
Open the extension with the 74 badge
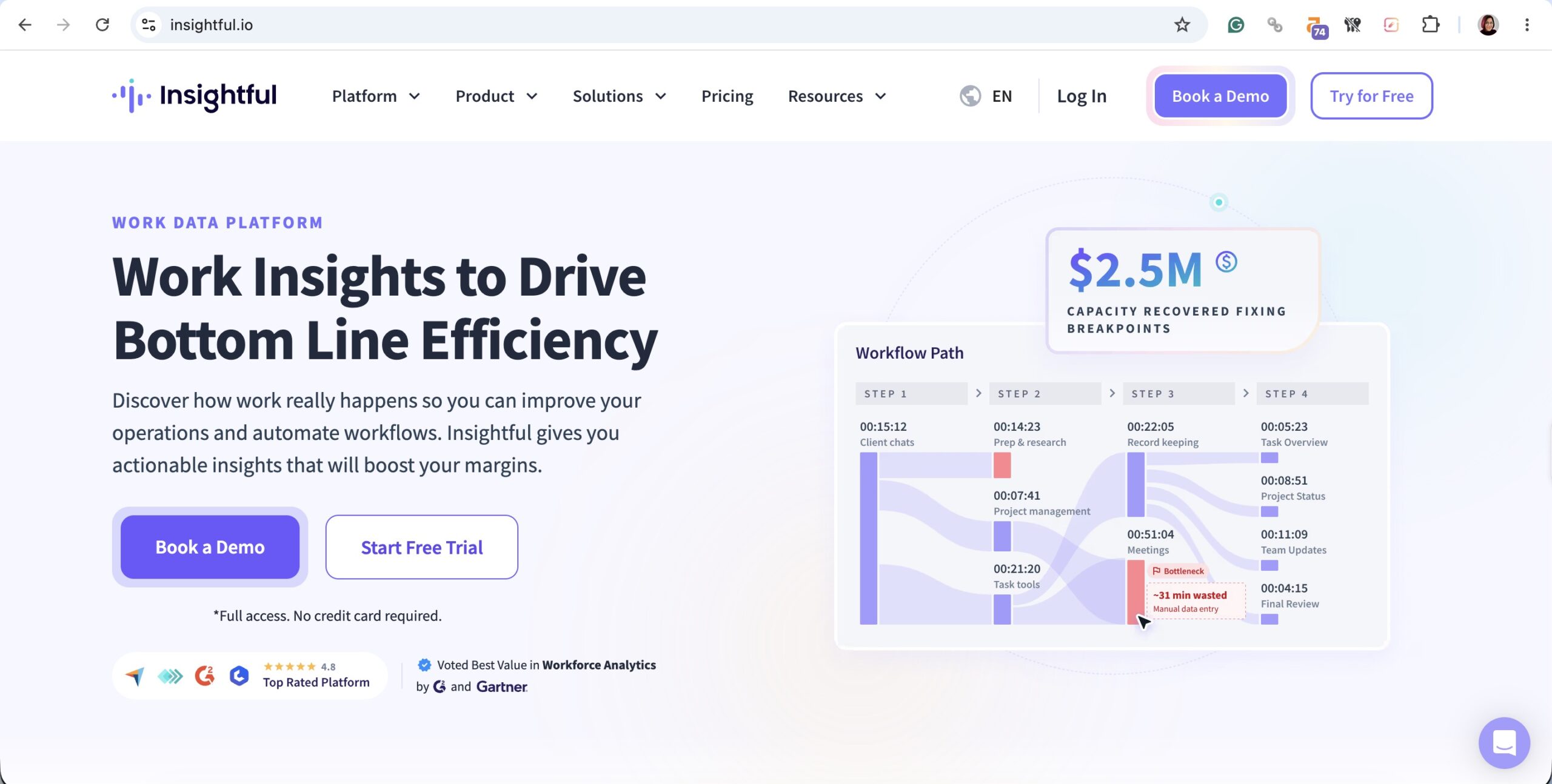[x=1316, y=27]
